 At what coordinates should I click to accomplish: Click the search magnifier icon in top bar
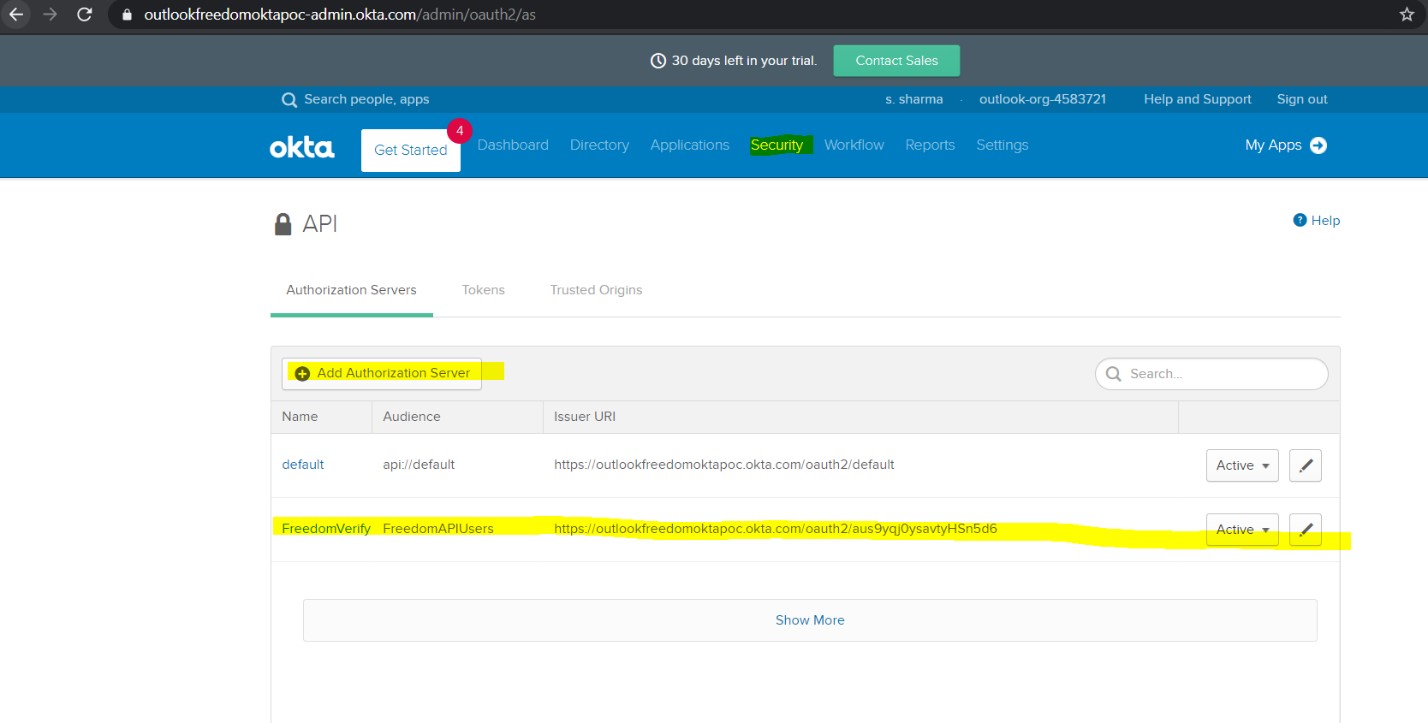point(289,100)
